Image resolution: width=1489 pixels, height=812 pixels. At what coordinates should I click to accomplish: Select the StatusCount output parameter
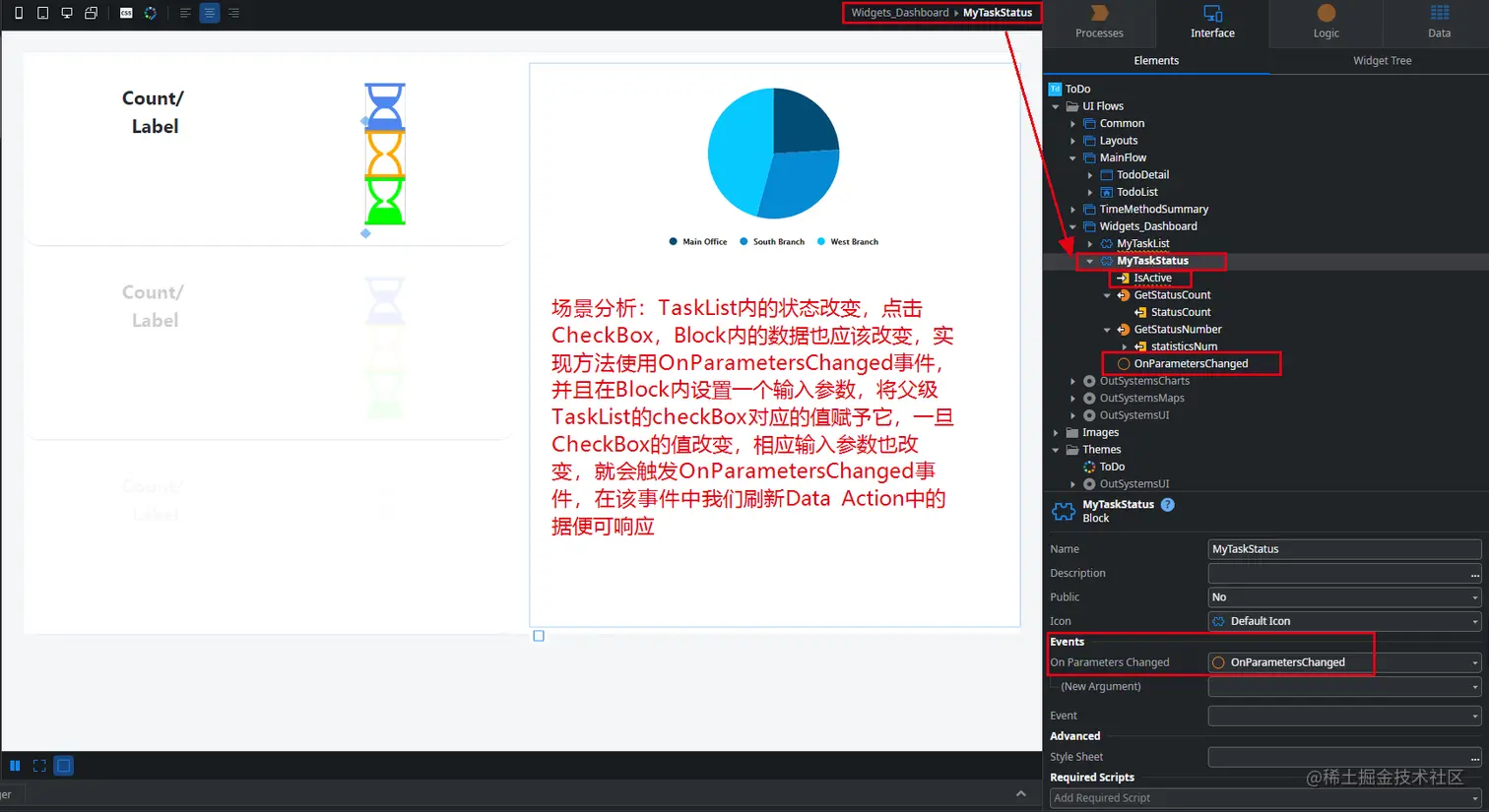(1180, 312)
